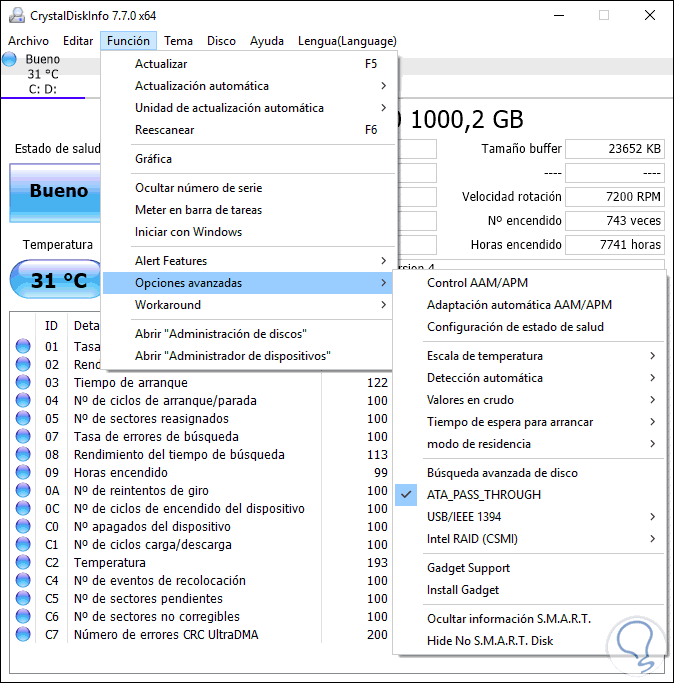Image resolution: width=674 pixels, height=683 pixels.
Task: Choose Abrir "Administrador de dispositivos"
Action: (x=248, y=356)
